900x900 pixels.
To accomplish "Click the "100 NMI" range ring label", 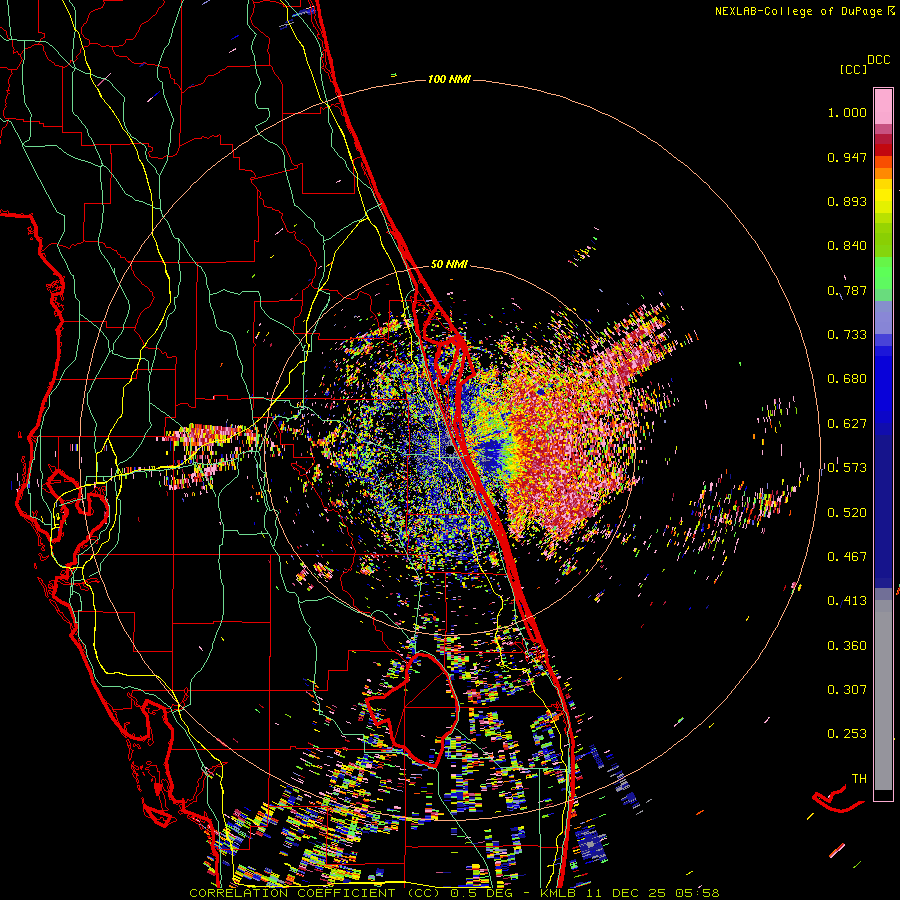I will pos(449,79).
